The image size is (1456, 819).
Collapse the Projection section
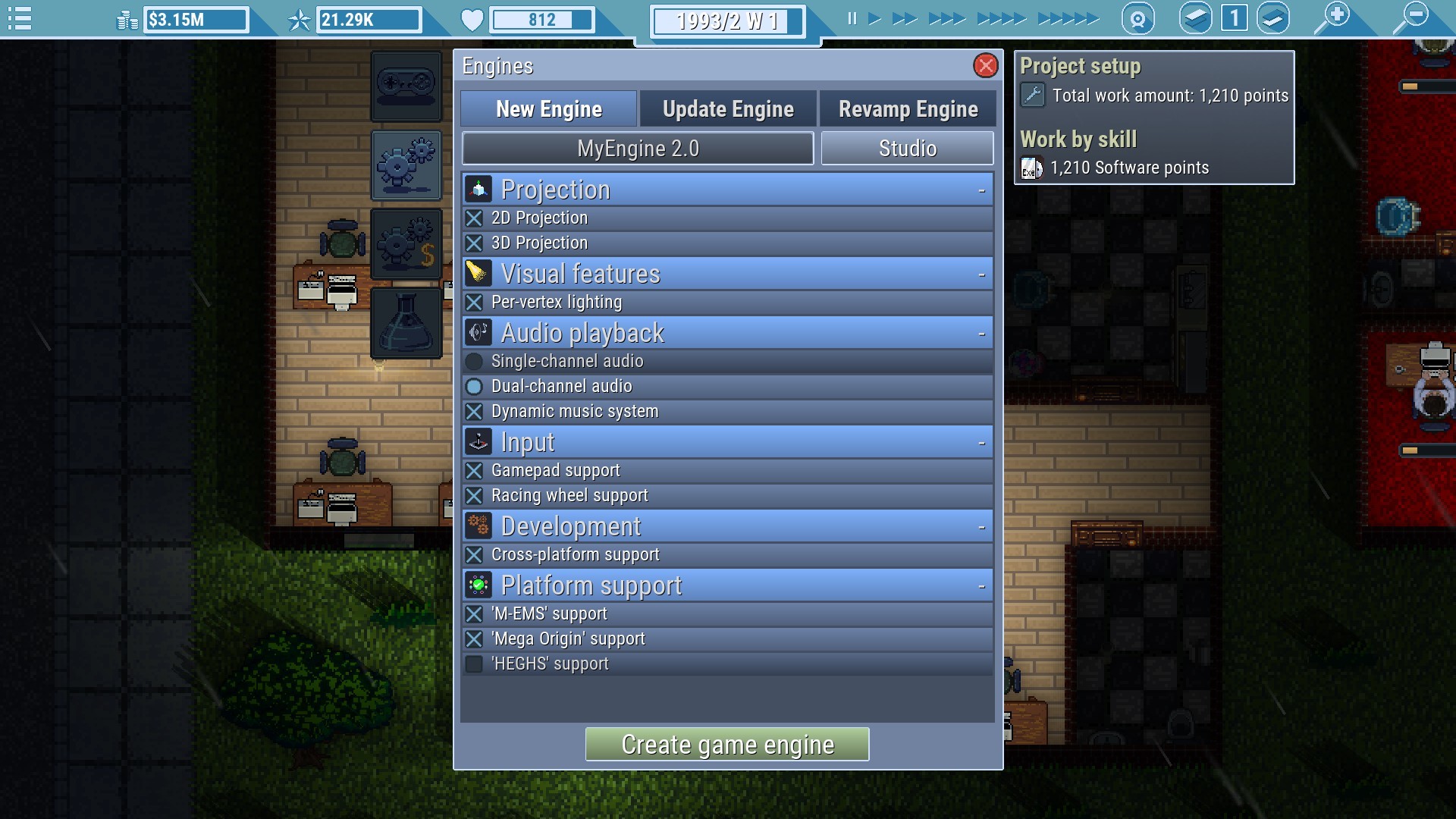[x=981, y=189]
